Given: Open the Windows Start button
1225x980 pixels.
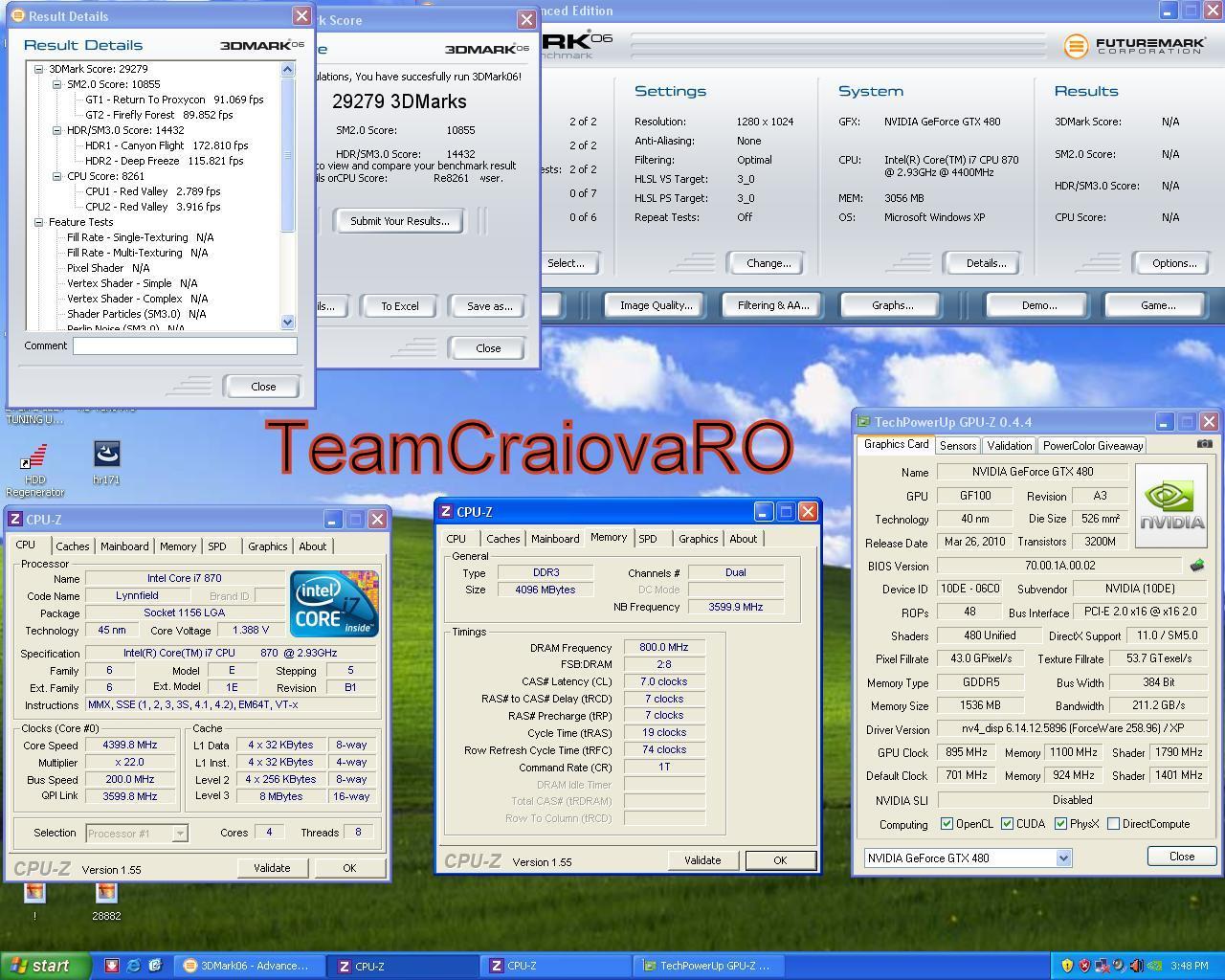Looking at the screenshot, I should click(45, 966).
